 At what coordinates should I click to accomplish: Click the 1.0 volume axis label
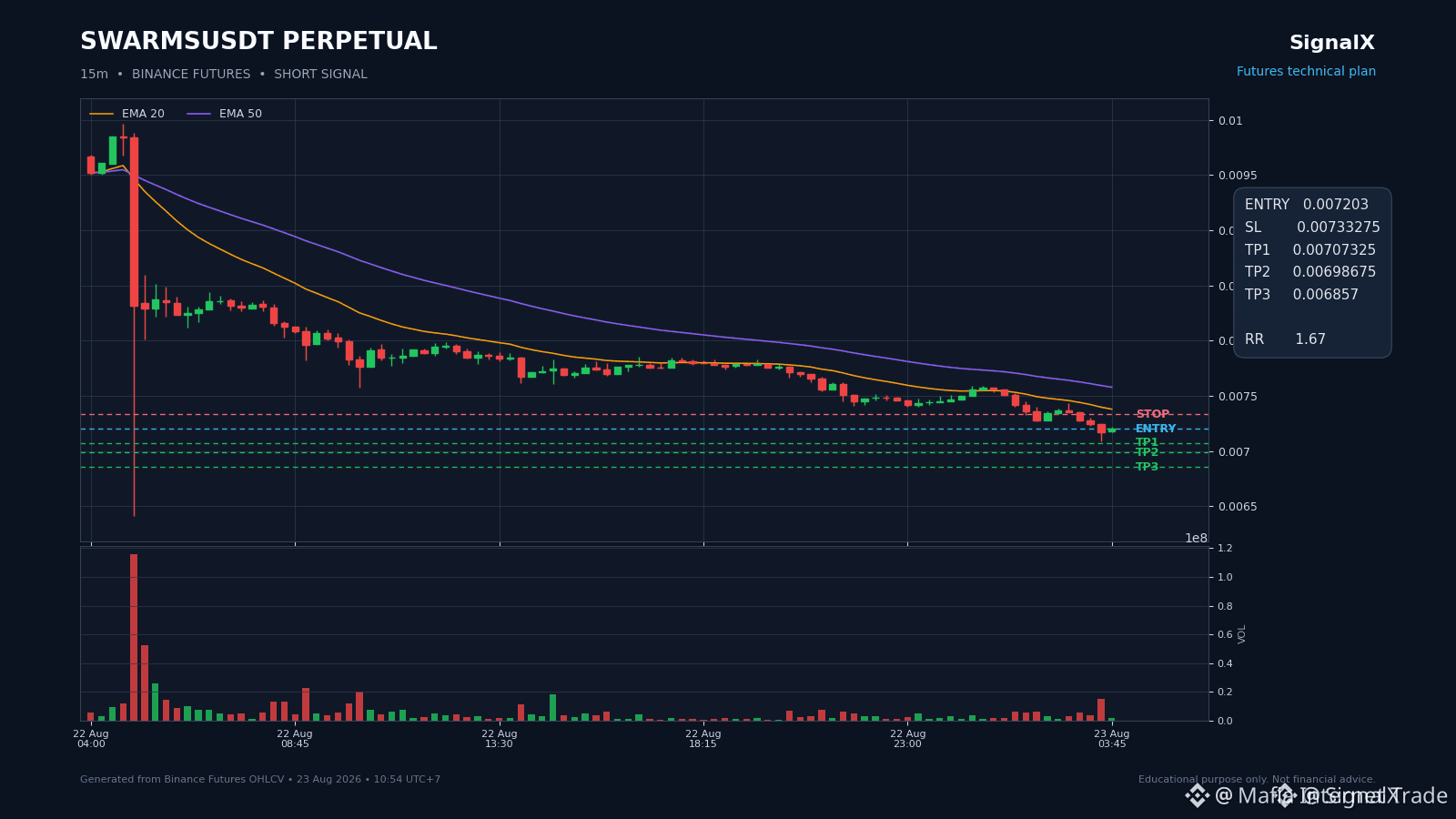[x=1225, y=578]
